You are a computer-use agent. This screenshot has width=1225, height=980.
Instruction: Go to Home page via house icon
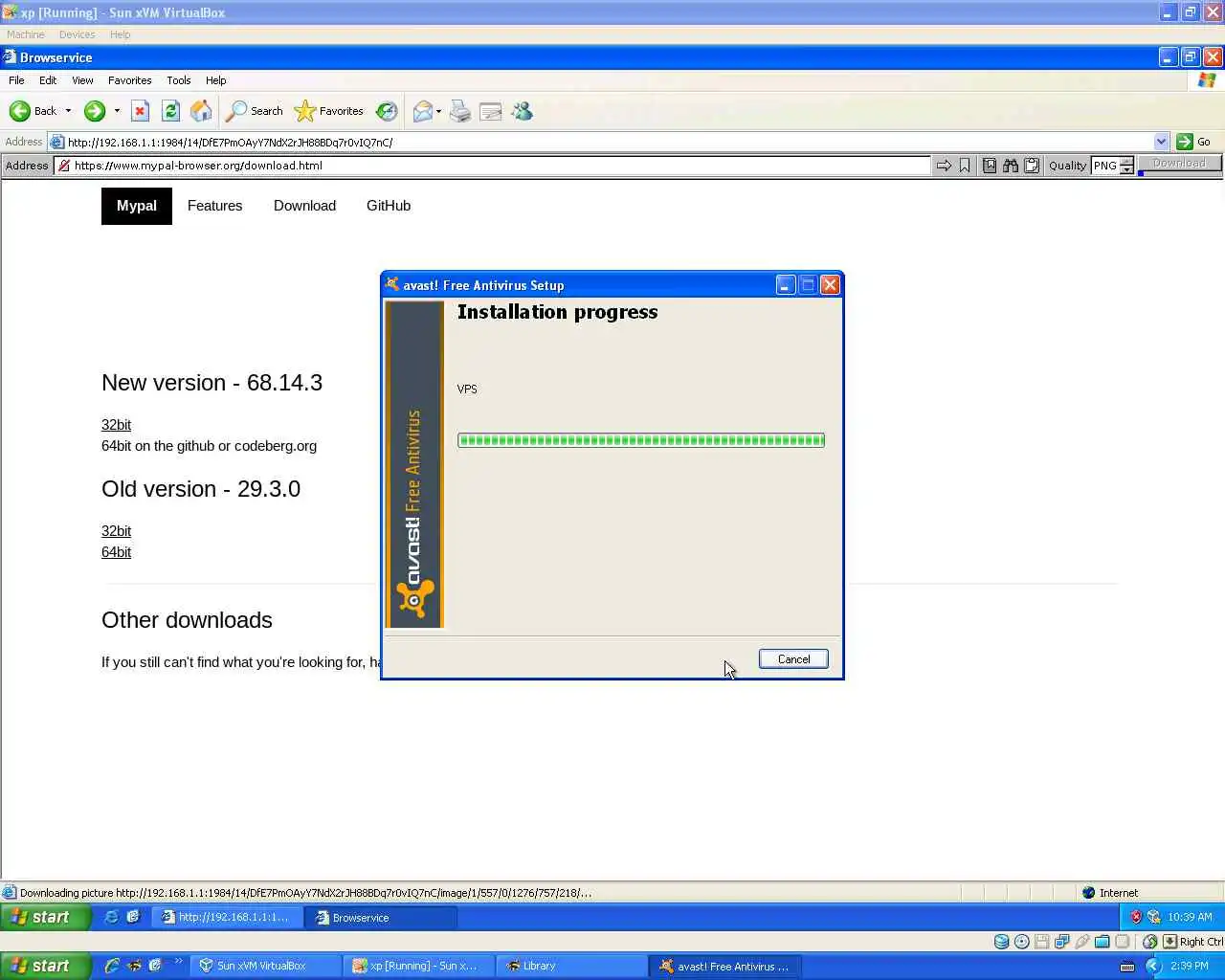[201, 111]
